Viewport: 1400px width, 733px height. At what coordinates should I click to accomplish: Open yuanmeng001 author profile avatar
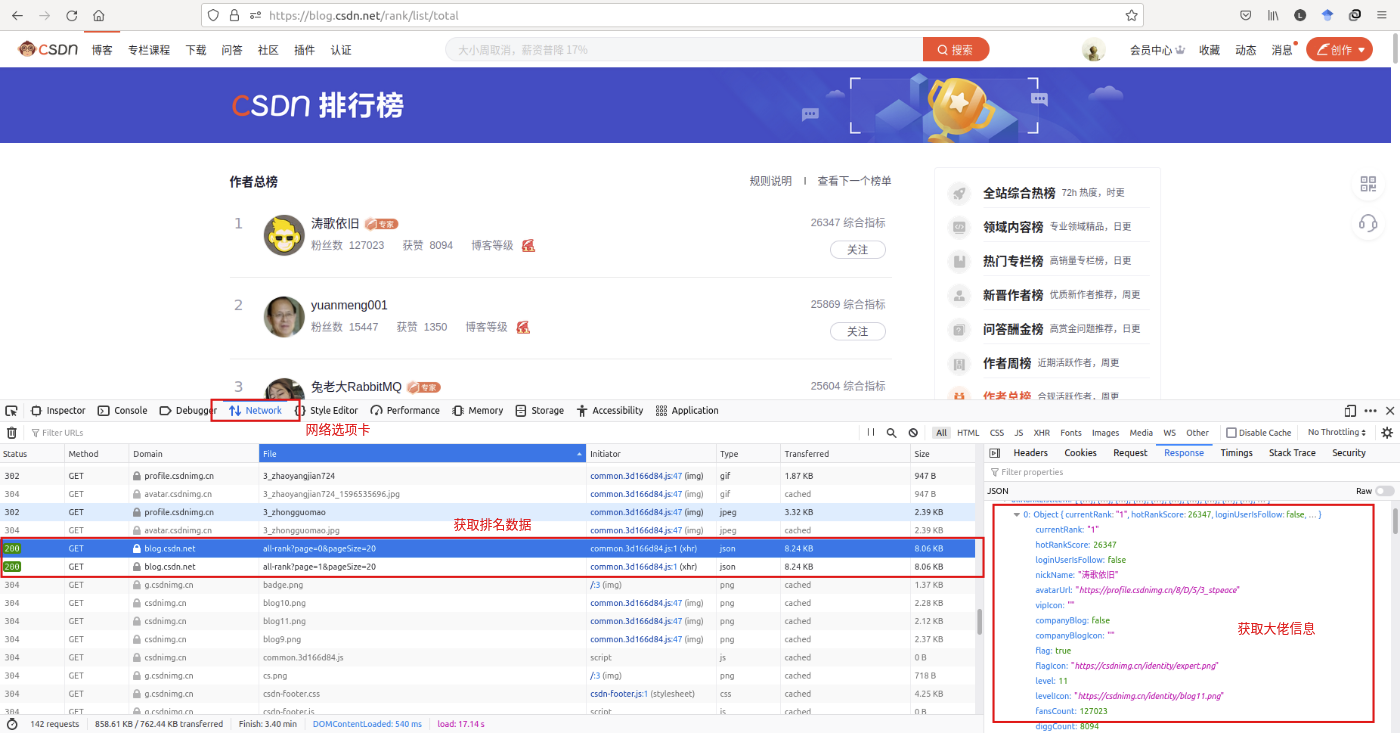284,316
